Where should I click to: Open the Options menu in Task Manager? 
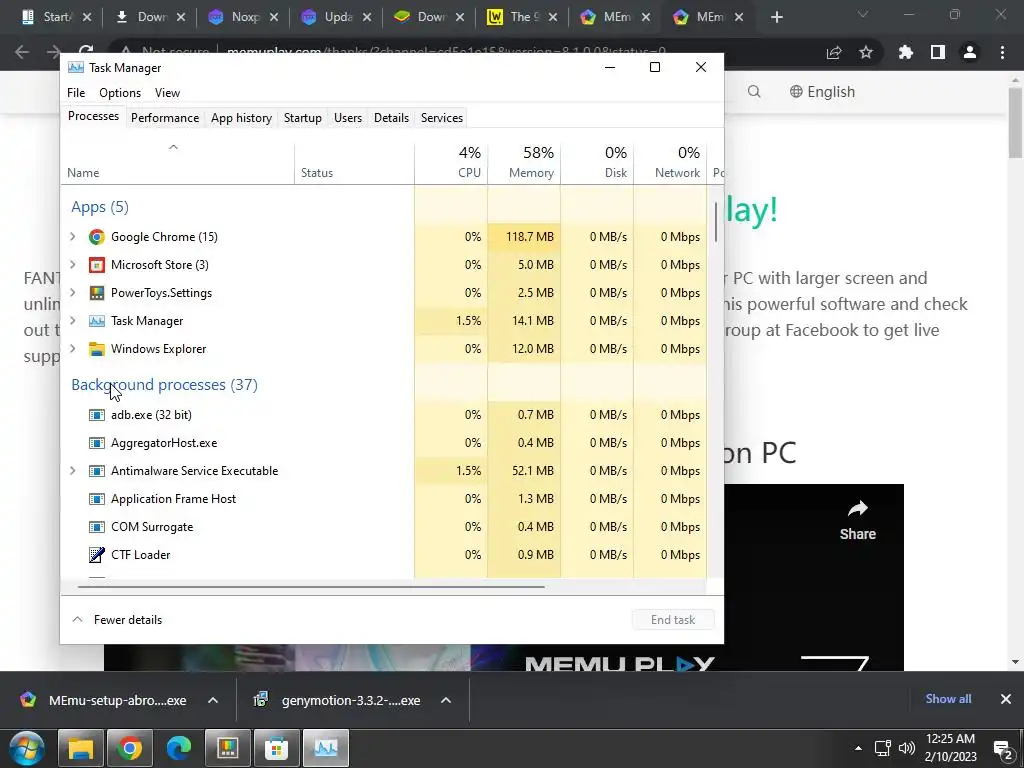coord(120,93)
